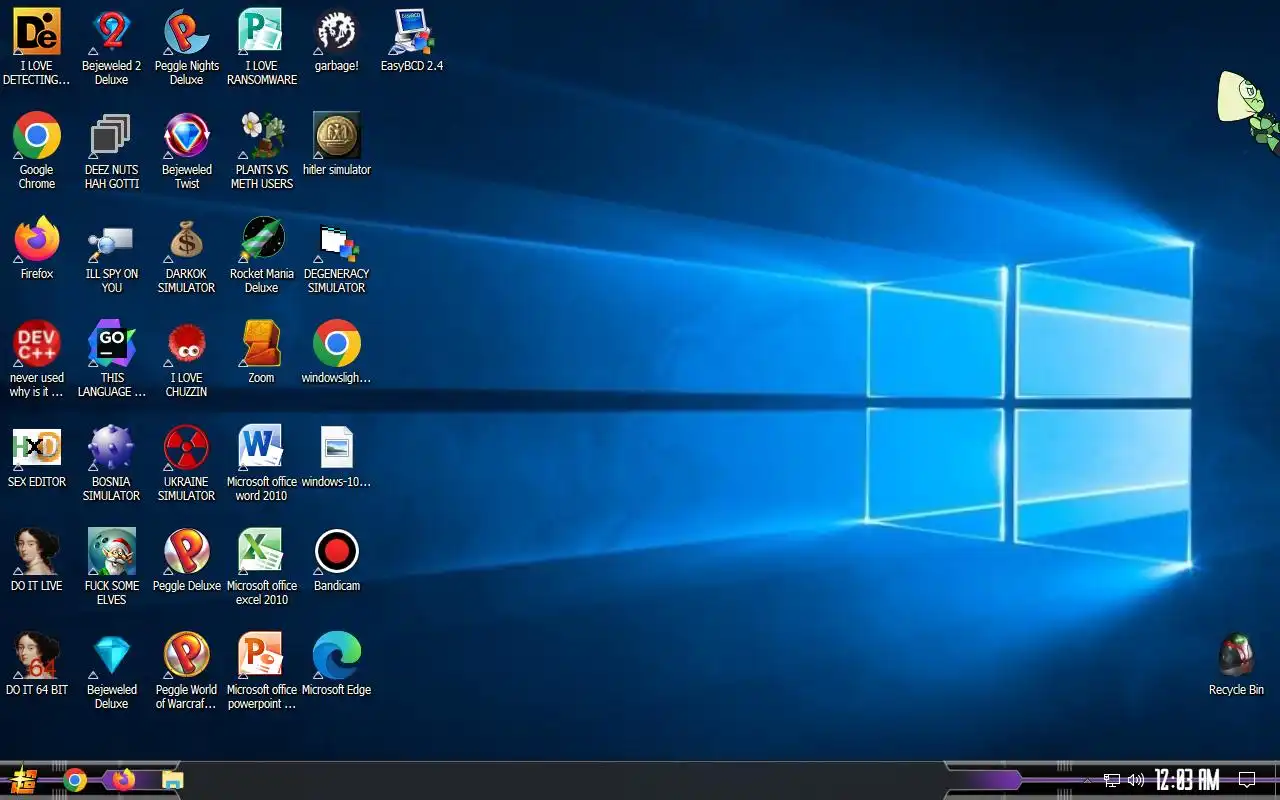
Task: Open the Action Center notification icon
Action: tap(1247, 780)
